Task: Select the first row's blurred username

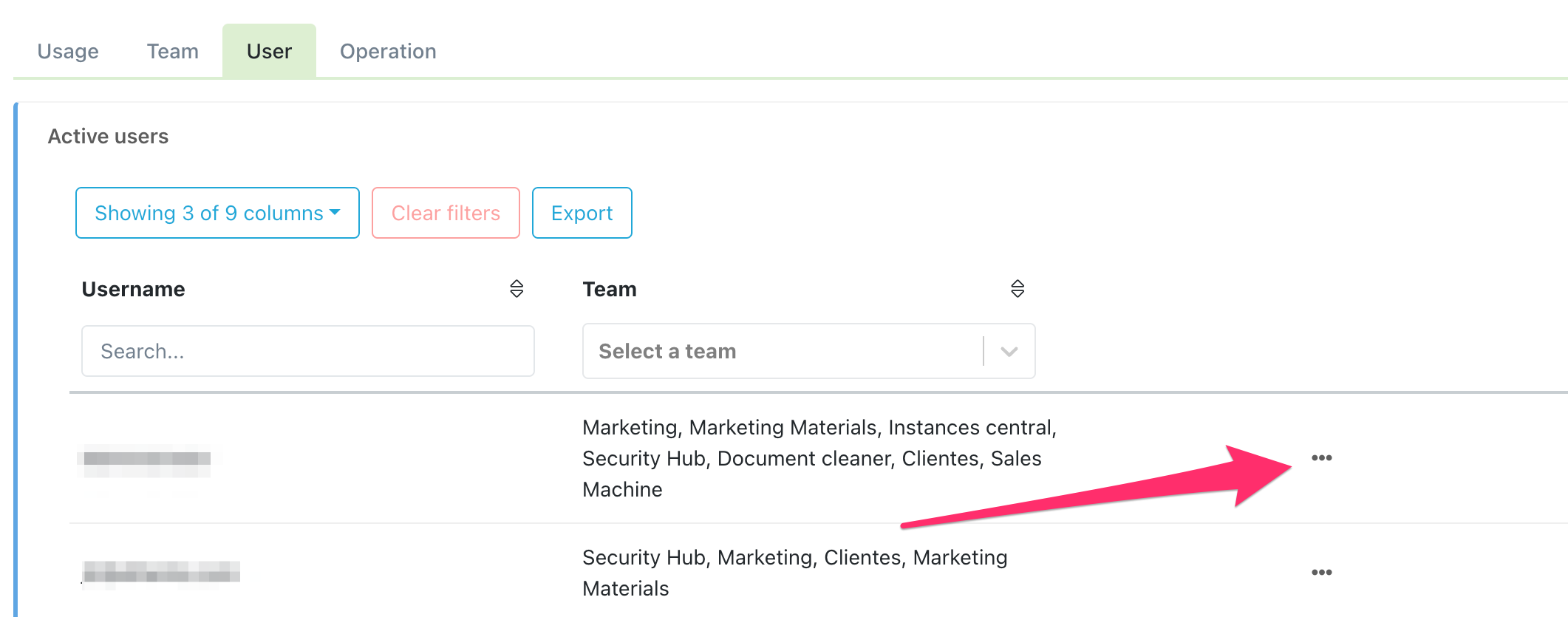Action: [147, 459]
